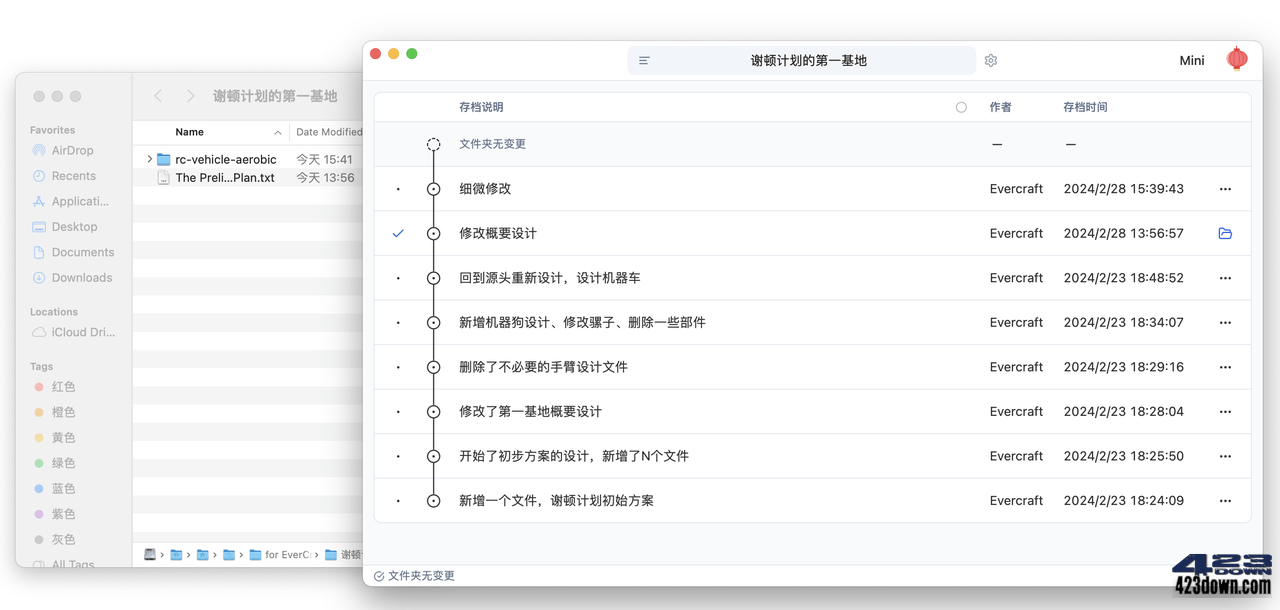Screen dimensions: 1280x610
Task: Select AirDrop in the Finder sidebar
Action: click(70, 150)
